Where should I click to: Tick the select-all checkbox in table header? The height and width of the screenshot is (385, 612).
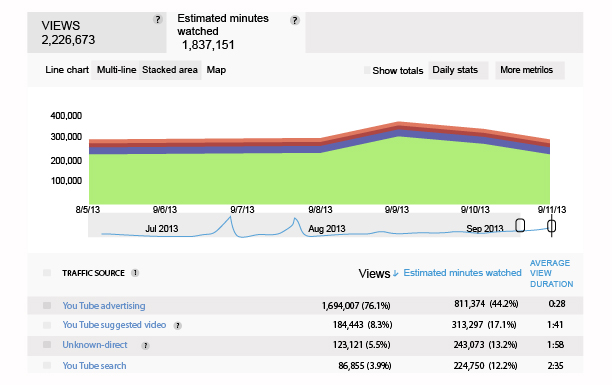(47, 273)
